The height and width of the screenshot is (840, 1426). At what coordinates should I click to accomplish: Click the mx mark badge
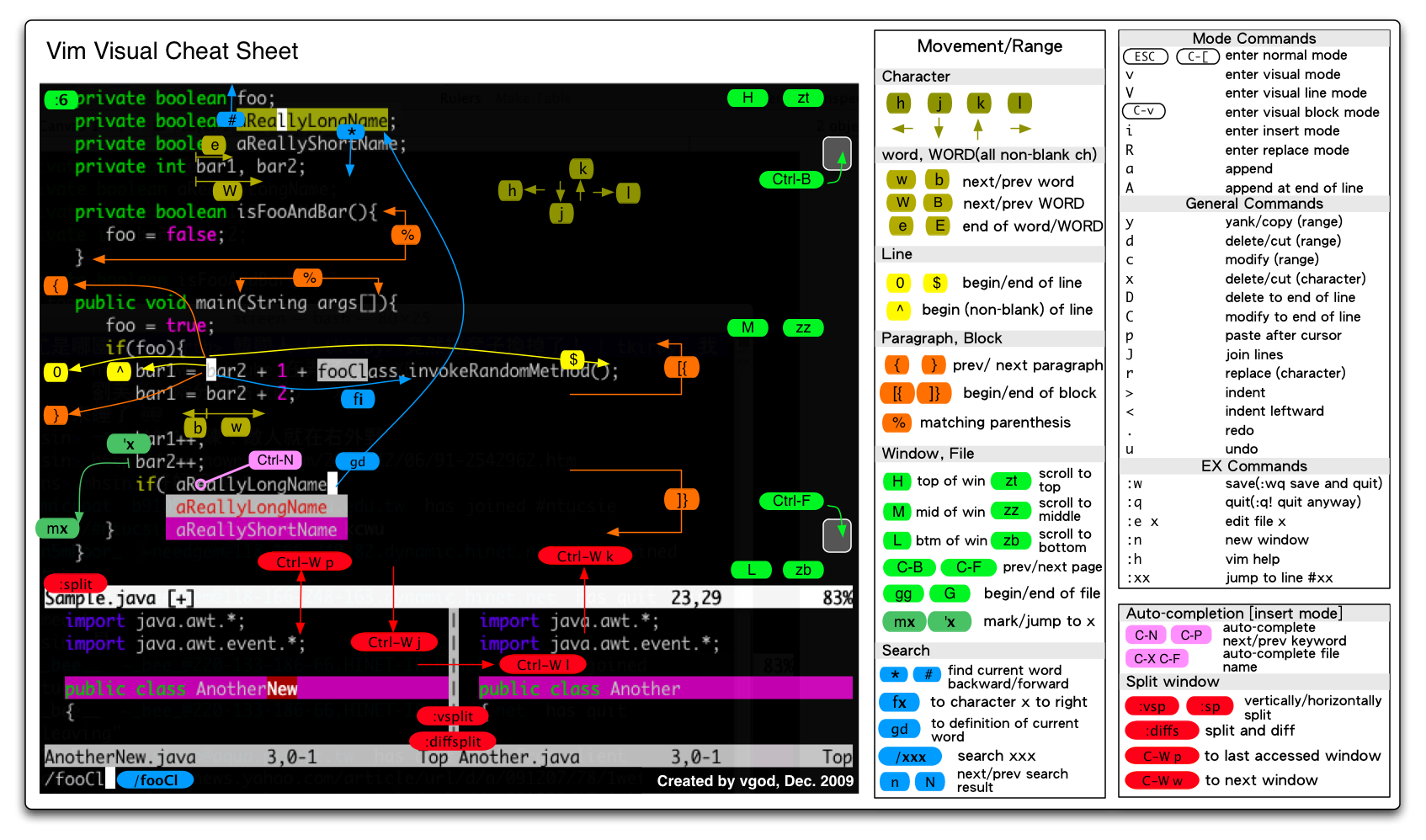click(903, 622)
